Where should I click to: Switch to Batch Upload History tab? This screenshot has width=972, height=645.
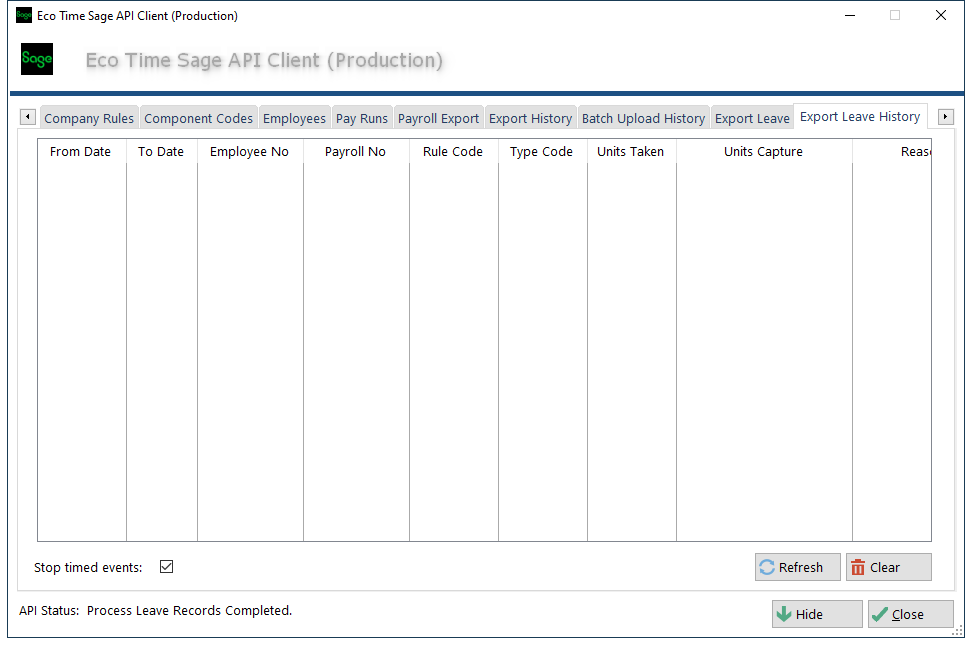(643, 118)
